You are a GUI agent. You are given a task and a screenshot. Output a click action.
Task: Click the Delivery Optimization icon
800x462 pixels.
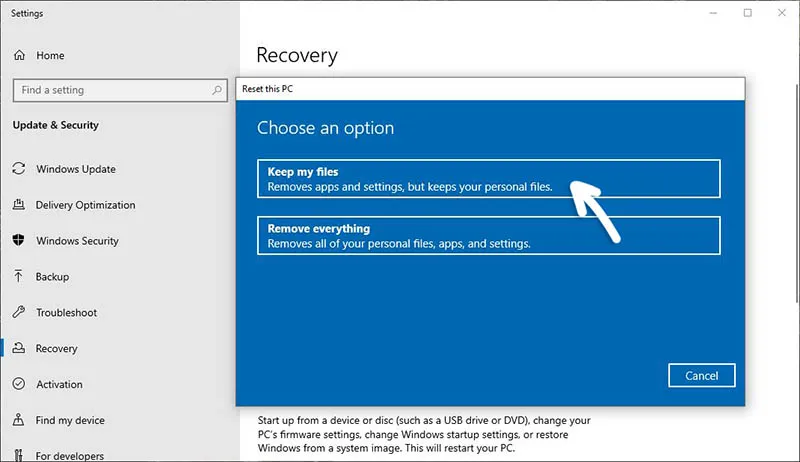point(19,205)
